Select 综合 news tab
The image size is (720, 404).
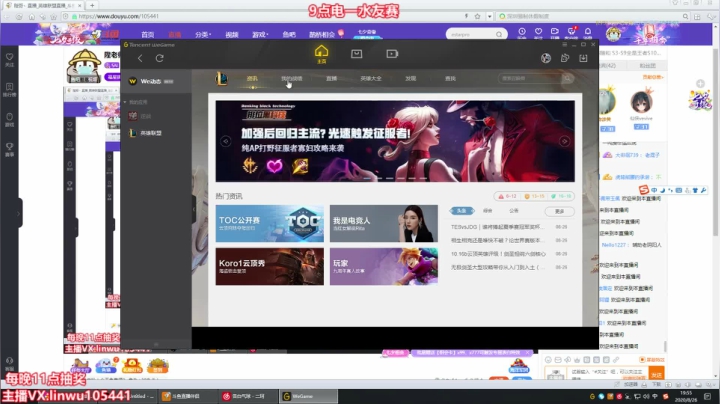488,211
